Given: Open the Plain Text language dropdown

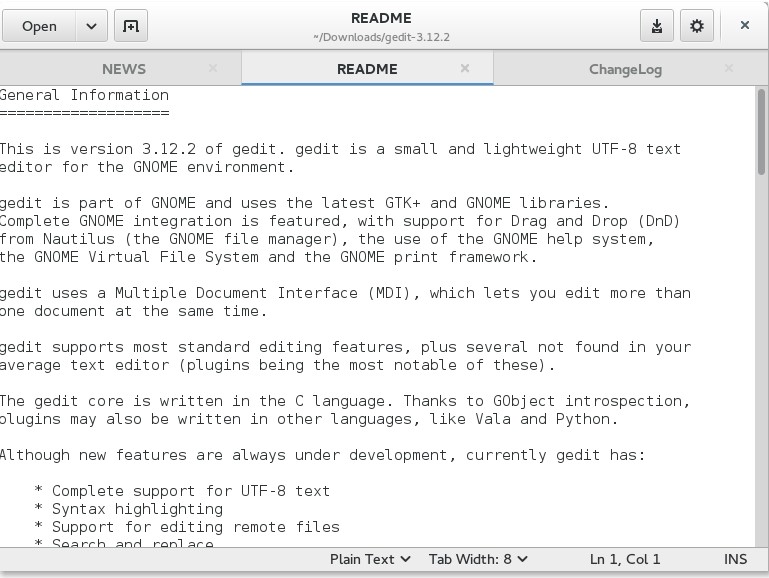Looking at the screenshot, I should [370, 559].
